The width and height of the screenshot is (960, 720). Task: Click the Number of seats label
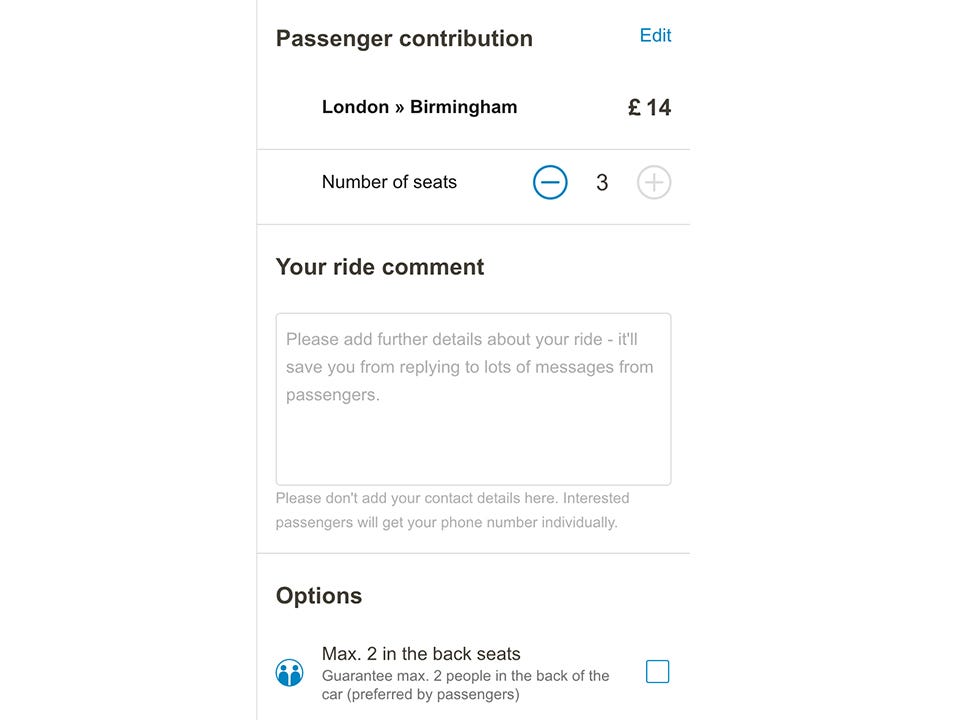pyautogui.click(x=389, y=182)
